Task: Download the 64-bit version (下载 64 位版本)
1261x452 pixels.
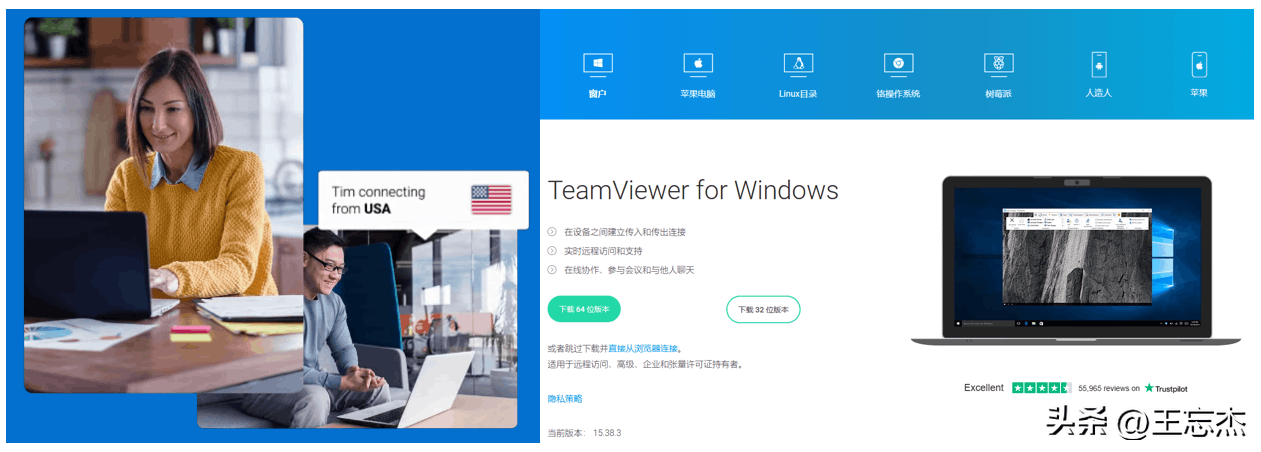Action: (584, 309)
